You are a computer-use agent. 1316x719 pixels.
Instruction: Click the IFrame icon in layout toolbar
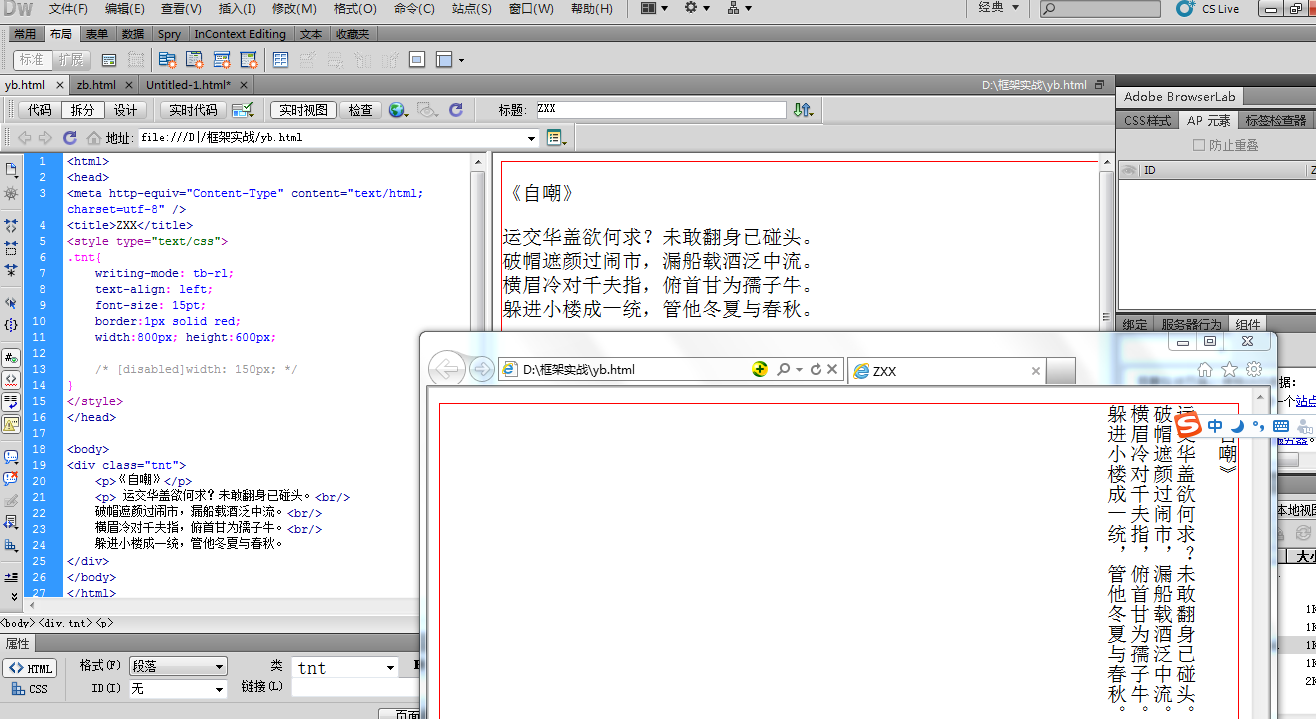(417, 60)
